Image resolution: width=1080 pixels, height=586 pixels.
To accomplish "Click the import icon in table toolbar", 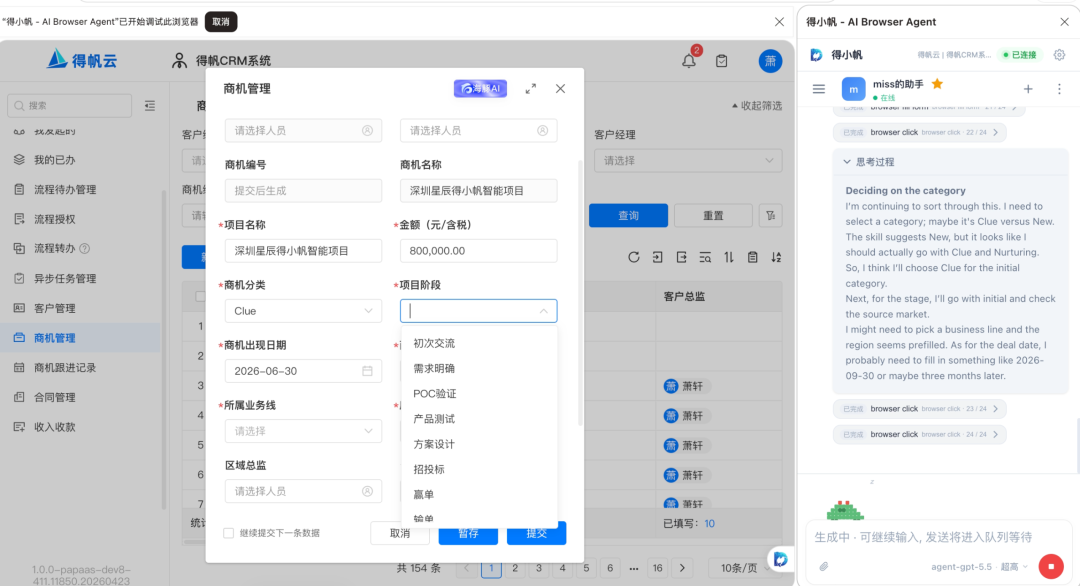I will point(658,257).
